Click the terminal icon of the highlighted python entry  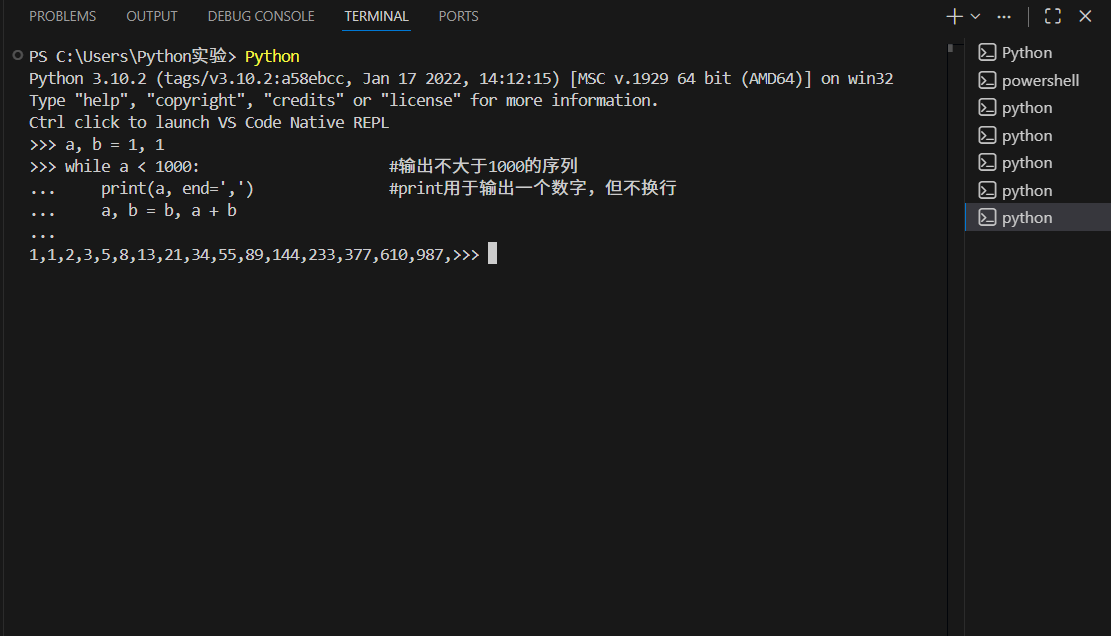coord(987,217)
